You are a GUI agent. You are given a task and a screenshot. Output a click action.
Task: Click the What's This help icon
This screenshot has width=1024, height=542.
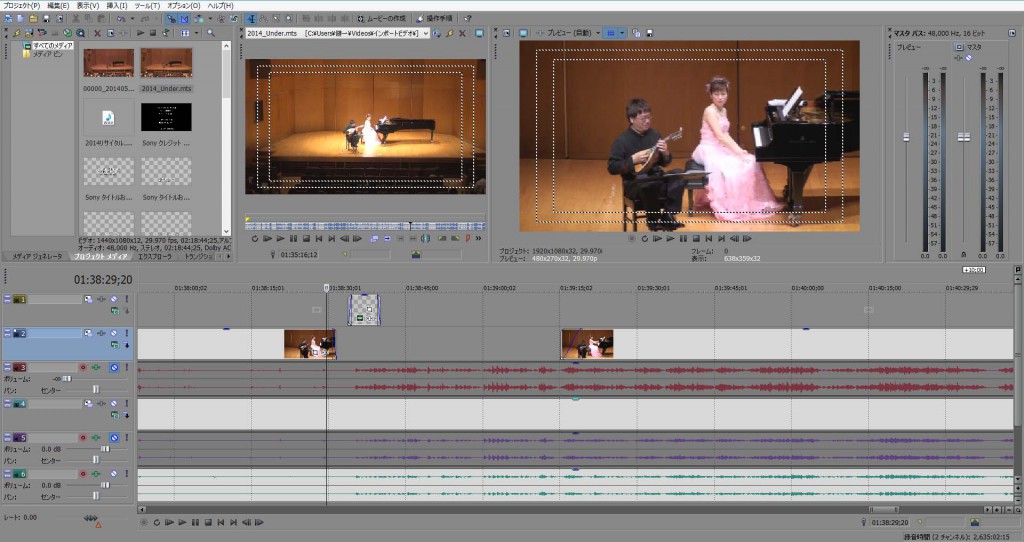click(467, 19)
